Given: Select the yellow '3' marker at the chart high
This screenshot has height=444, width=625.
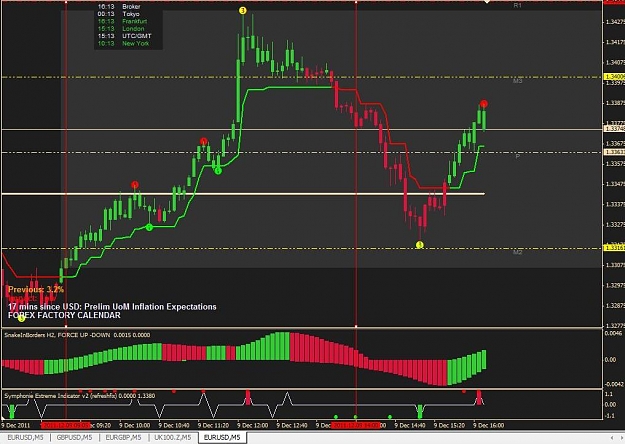Looking at the screenshot, I should 243,10.
